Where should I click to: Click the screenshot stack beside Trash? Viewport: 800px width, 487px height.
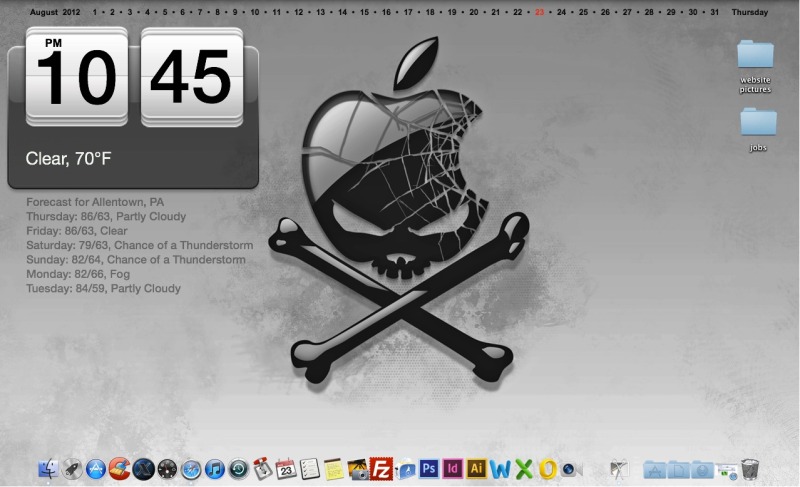click(x=726, y=470)
